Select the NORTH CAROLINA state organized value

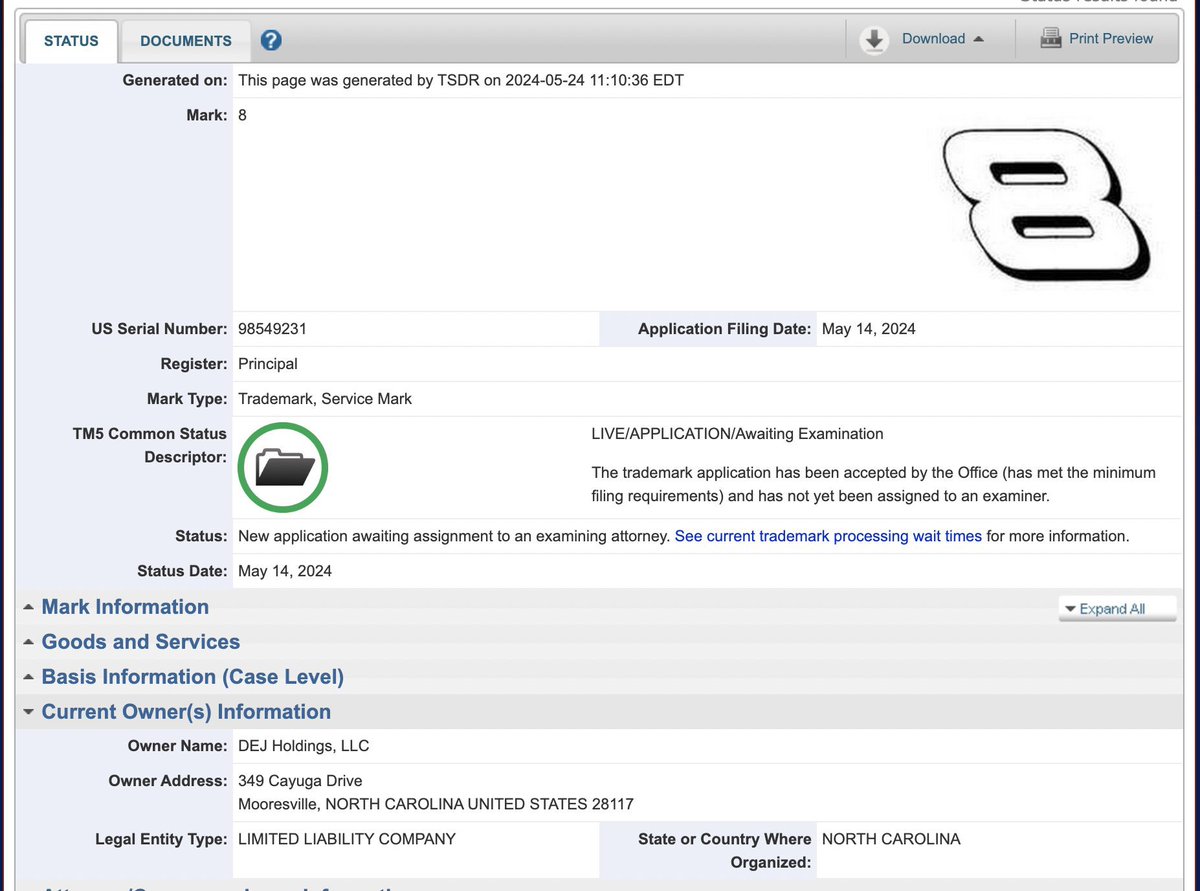click(x=891, y=839)
